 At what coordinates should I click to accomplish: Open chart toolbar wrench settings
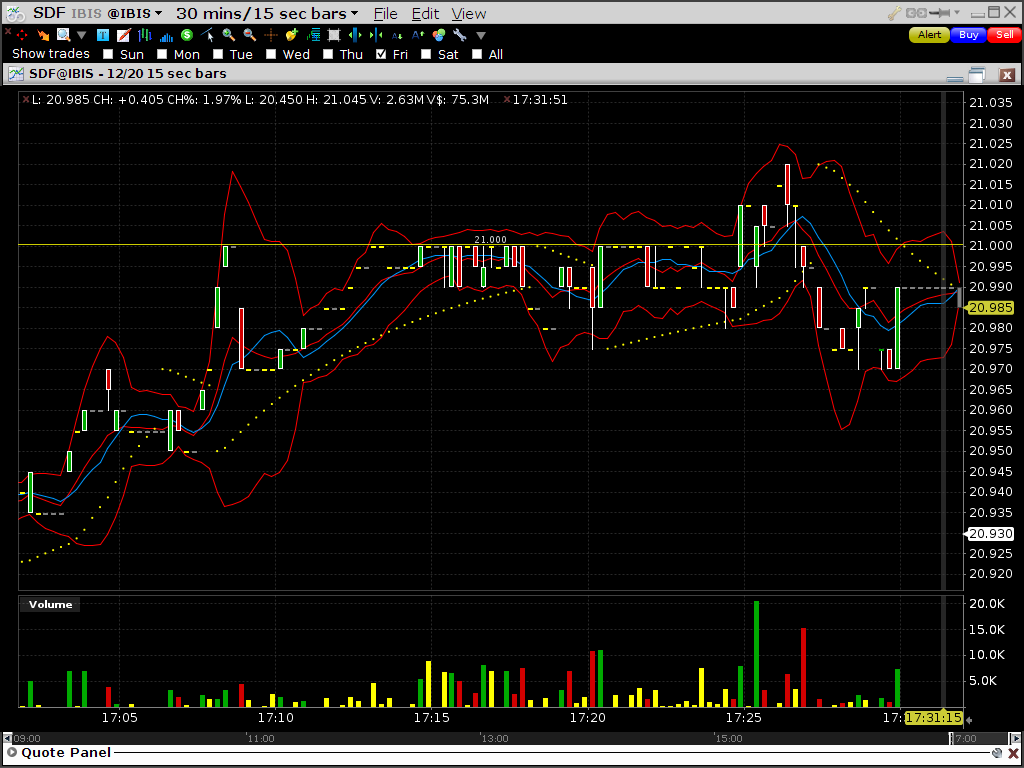coord(460,35)
